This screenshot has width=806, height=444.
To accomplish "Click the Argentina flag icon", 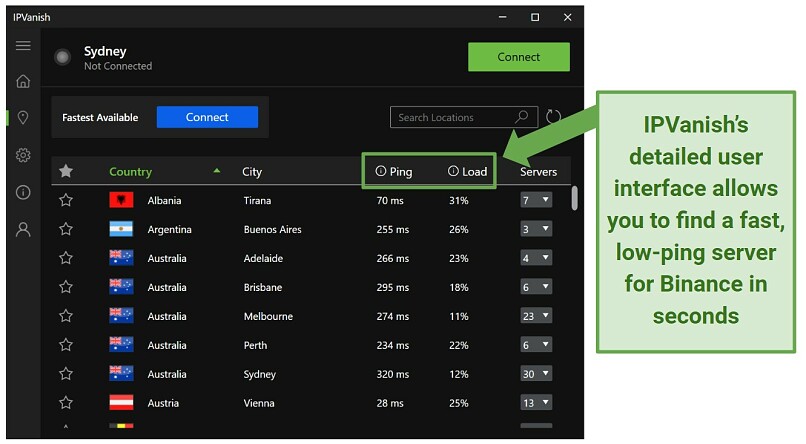I will coord(121,229).
